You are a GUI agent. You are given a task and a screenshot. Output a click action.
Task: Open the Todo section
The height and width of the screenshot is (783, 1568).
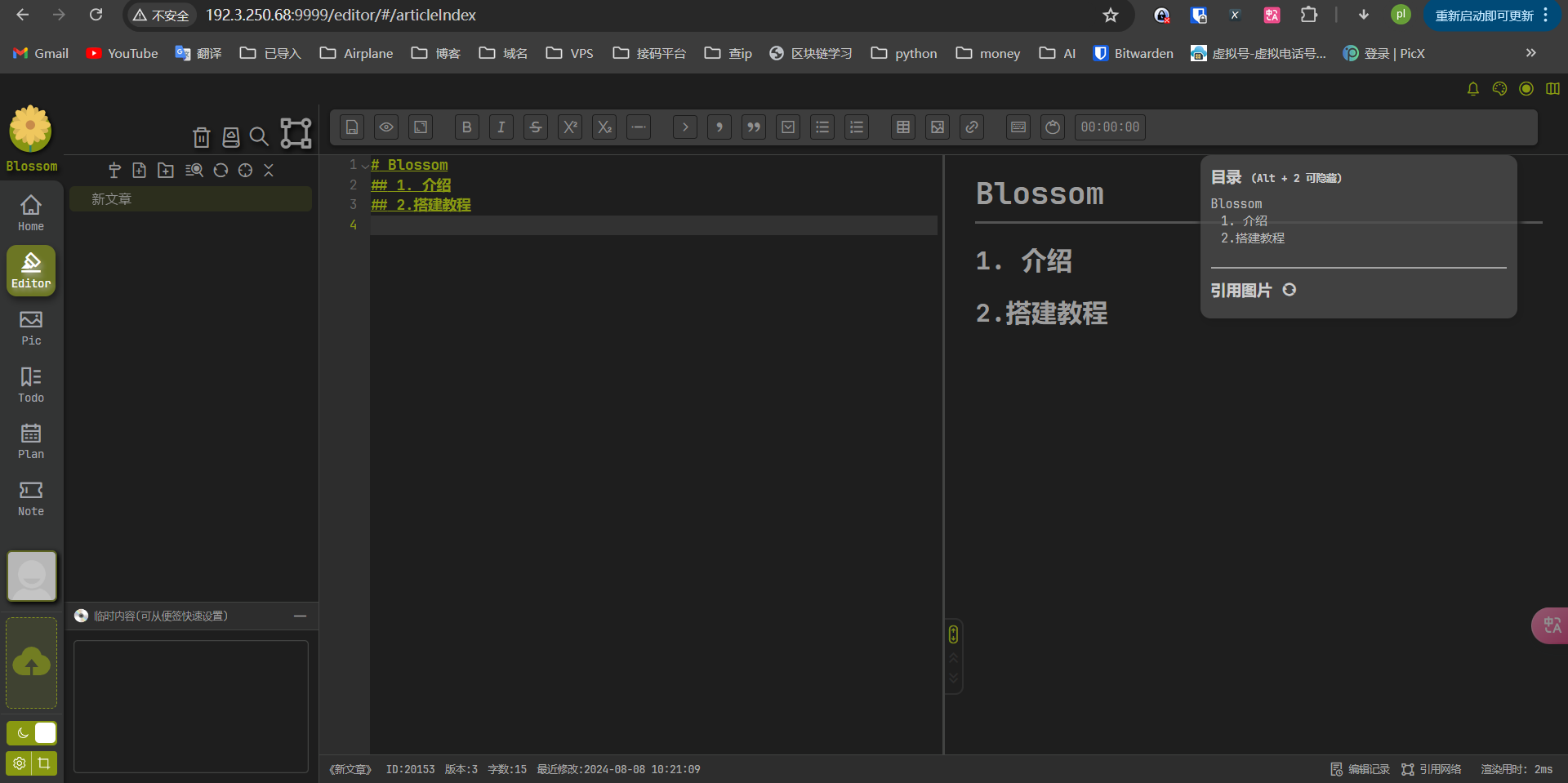point(31,385)
